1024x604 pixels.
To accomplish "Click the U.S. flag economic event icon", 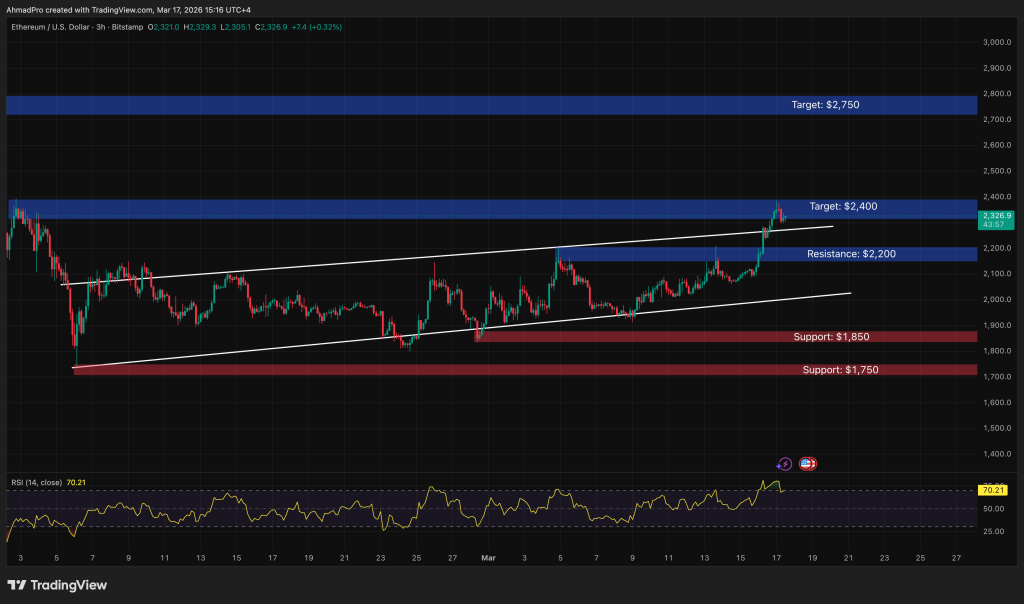I will [807, 463].
